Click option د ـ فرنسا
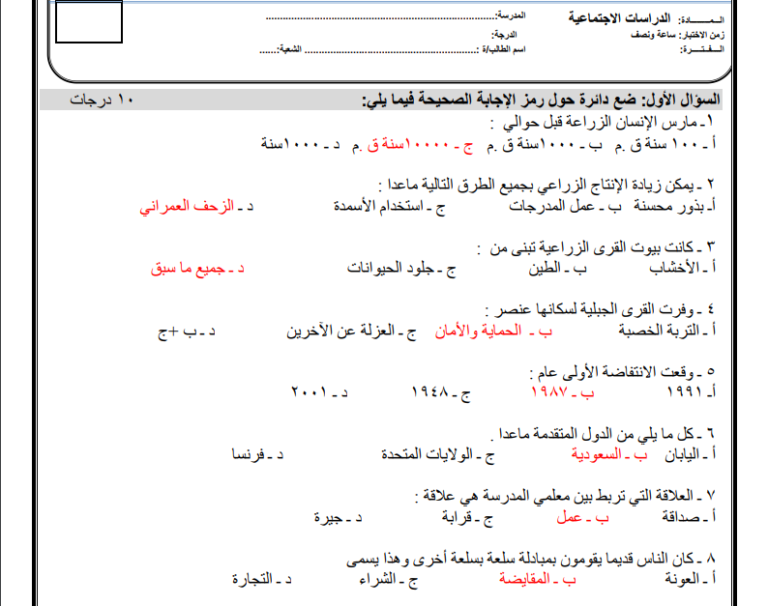Viewport: 768px width, 606px height. pyautogui.click(x=258, y=455)
